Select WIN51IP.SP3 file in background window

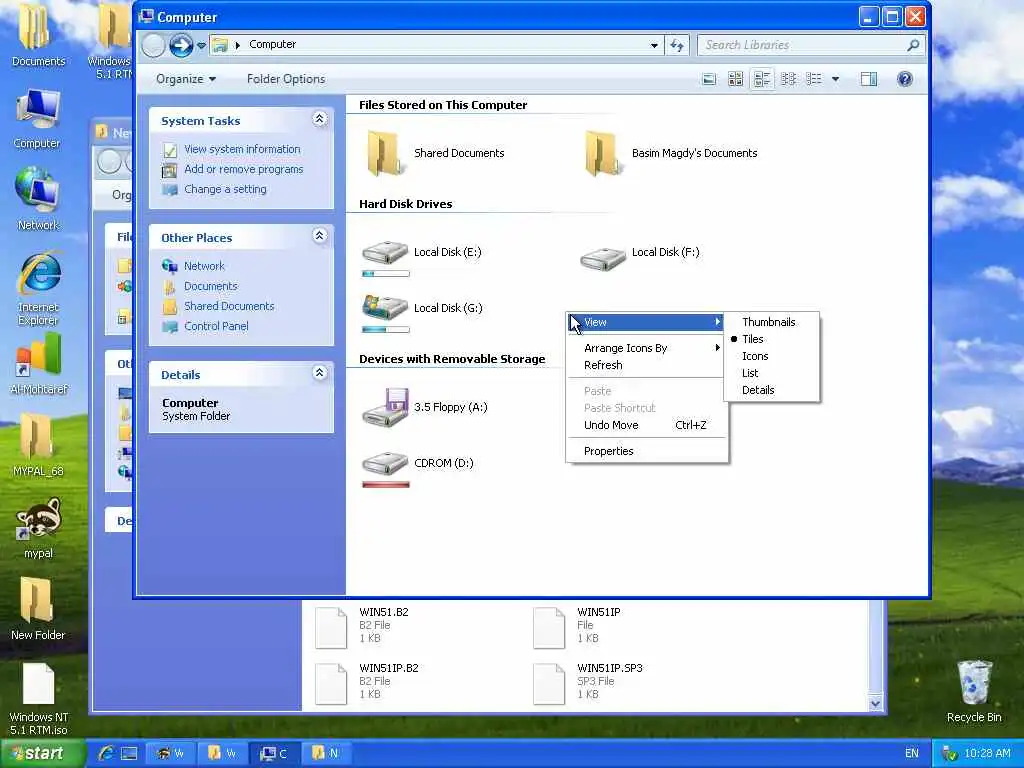pyautogui.click(x=588, y=683)
